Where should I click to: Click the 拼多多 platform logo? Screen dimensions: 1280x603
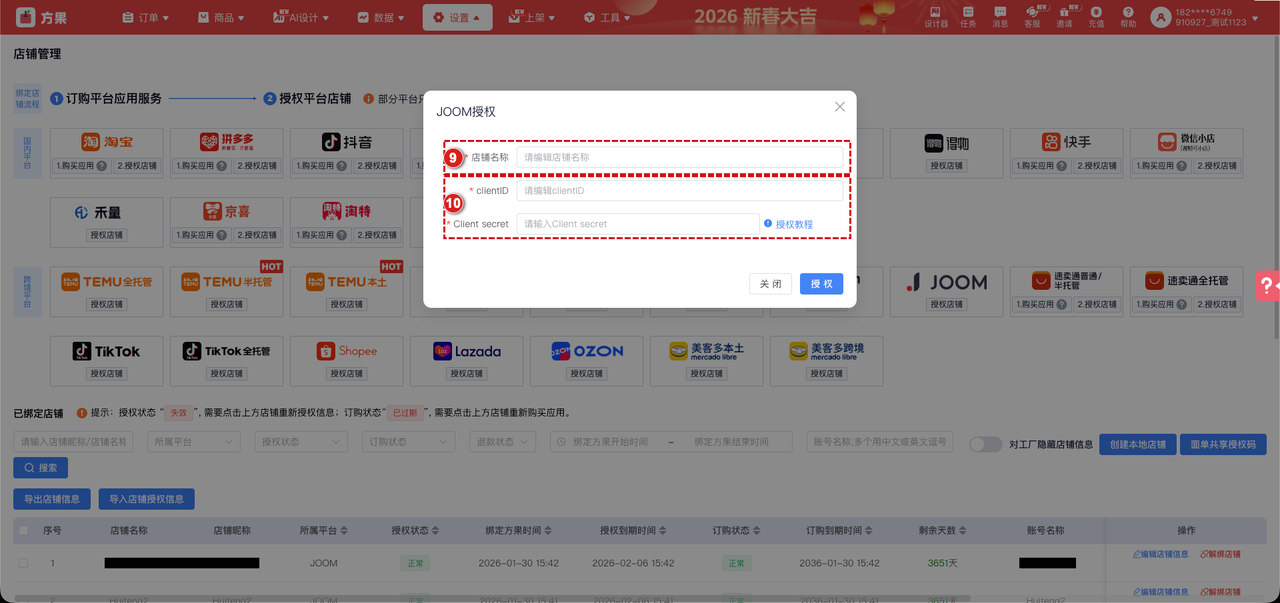(x=226, y=143)
